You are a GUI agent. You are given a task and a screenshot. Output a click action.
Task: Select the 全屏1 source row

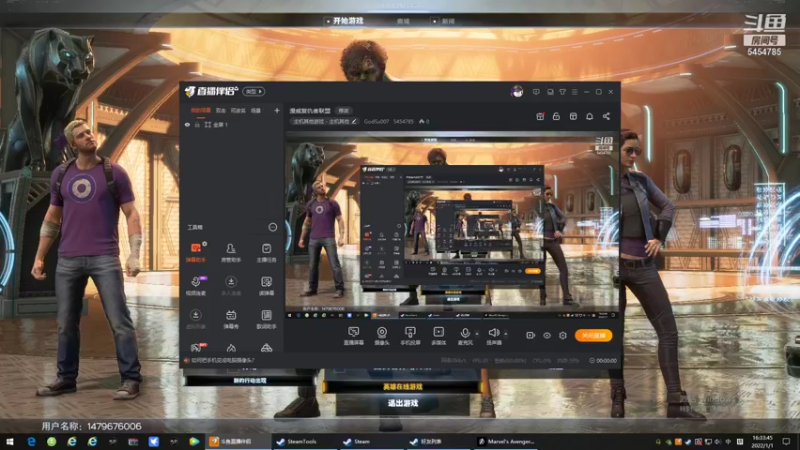tap(233, 124)
